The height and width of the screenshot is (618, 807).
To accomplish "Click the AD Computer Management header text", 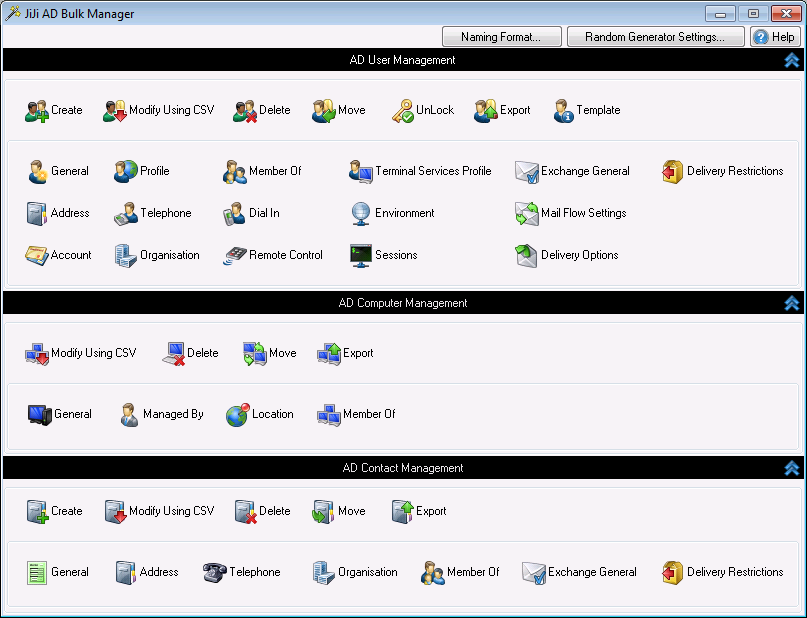I will pyautogui.click(x=403, y=303).
